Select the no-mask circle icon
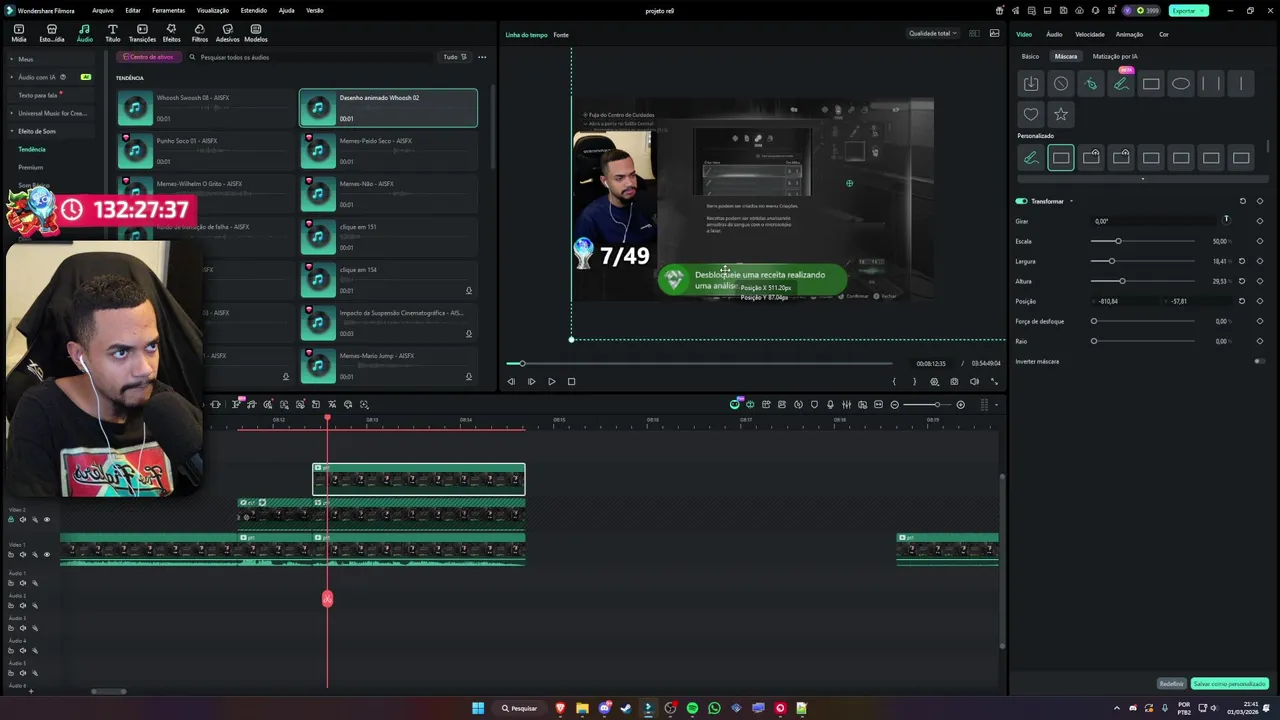Image resolution: width=1280 pixels, height=720 pixels. 1061,84
